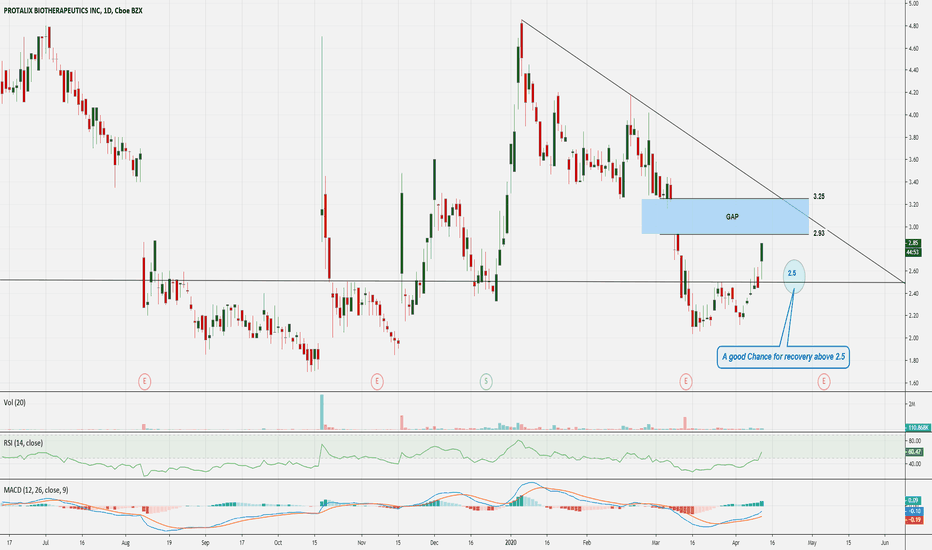Select the blue GAP rectangle
Image resolution: width=932 pixels, height=550 pixels.
point(725,216)
